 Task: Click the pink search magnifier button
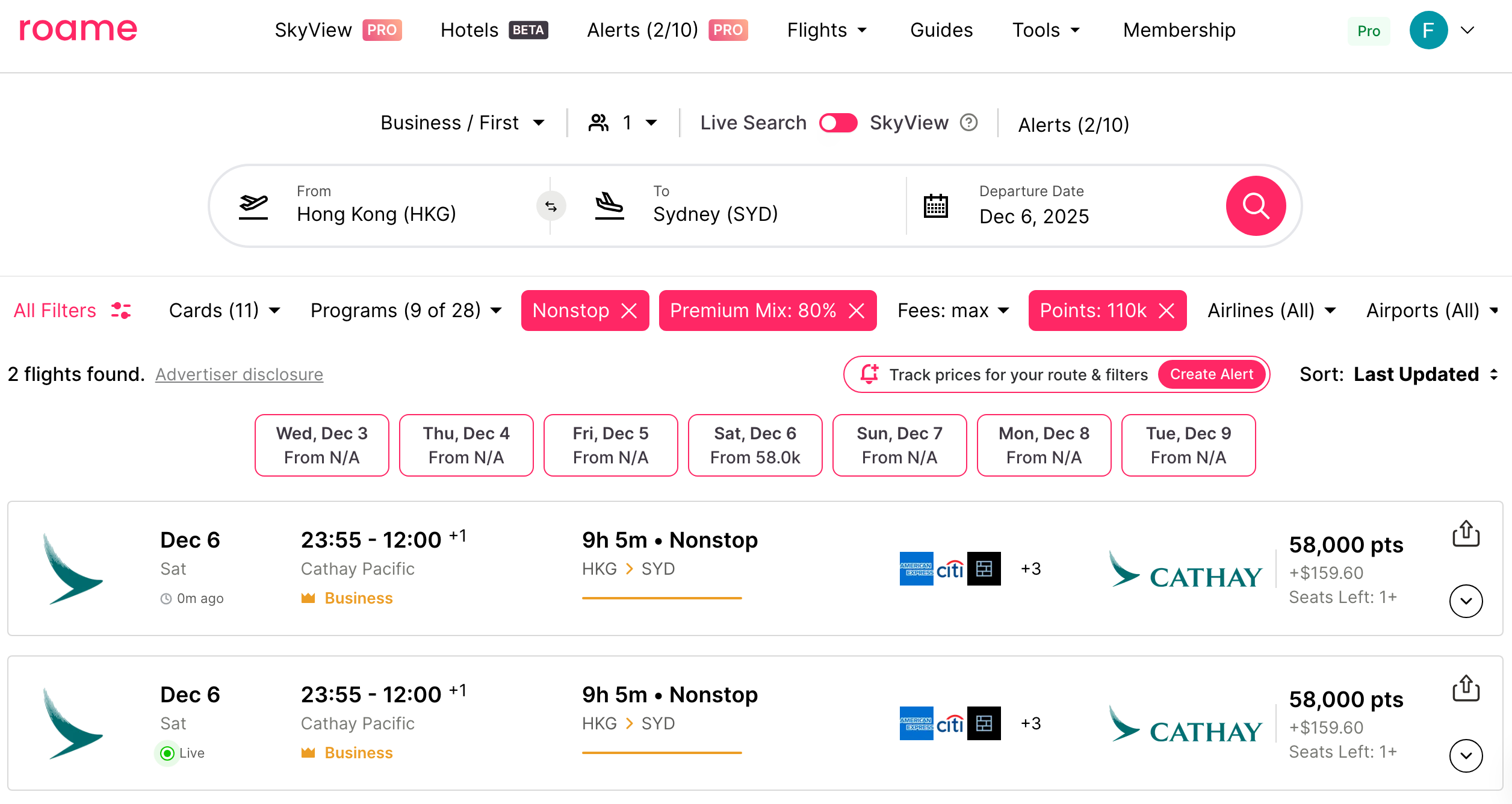[x=1256, y=206]
